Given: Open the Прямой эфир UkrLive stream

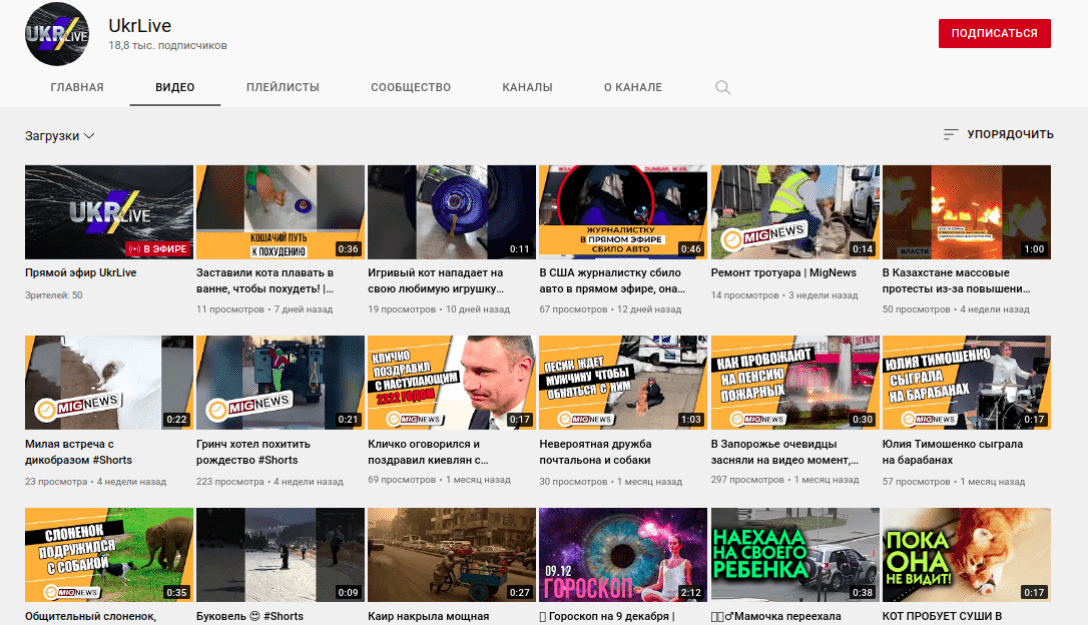Looking at the screenshot, I should 108,211.
